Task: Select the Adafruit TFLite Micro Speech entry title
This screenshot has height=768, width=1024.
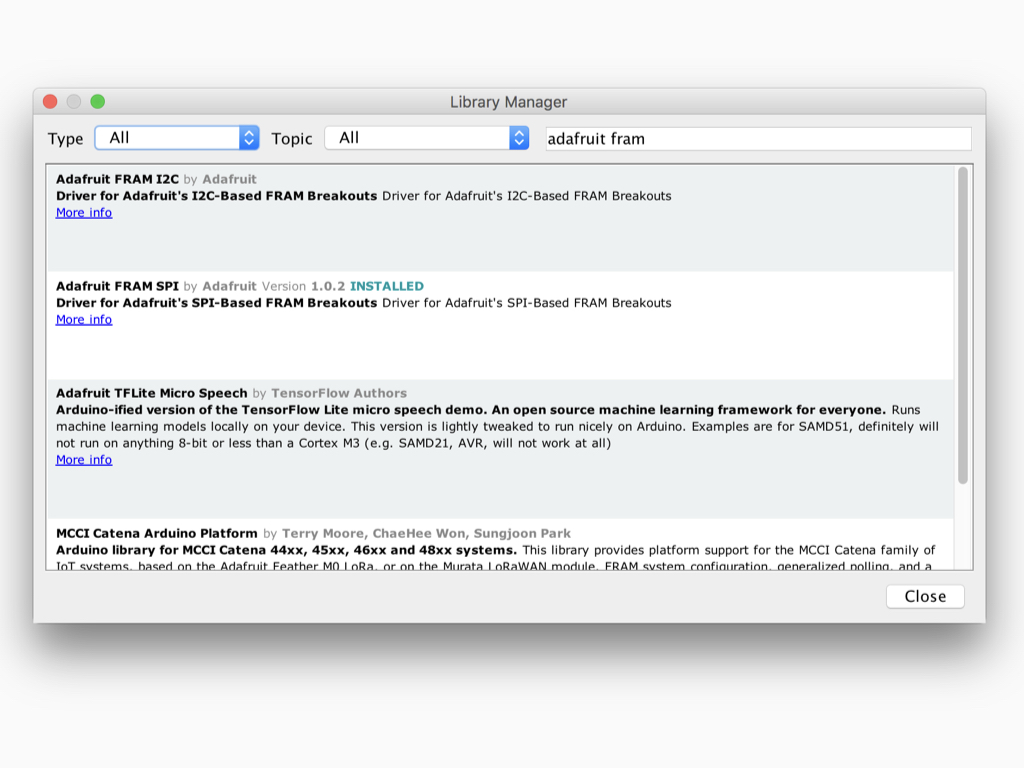Action: 152,393
